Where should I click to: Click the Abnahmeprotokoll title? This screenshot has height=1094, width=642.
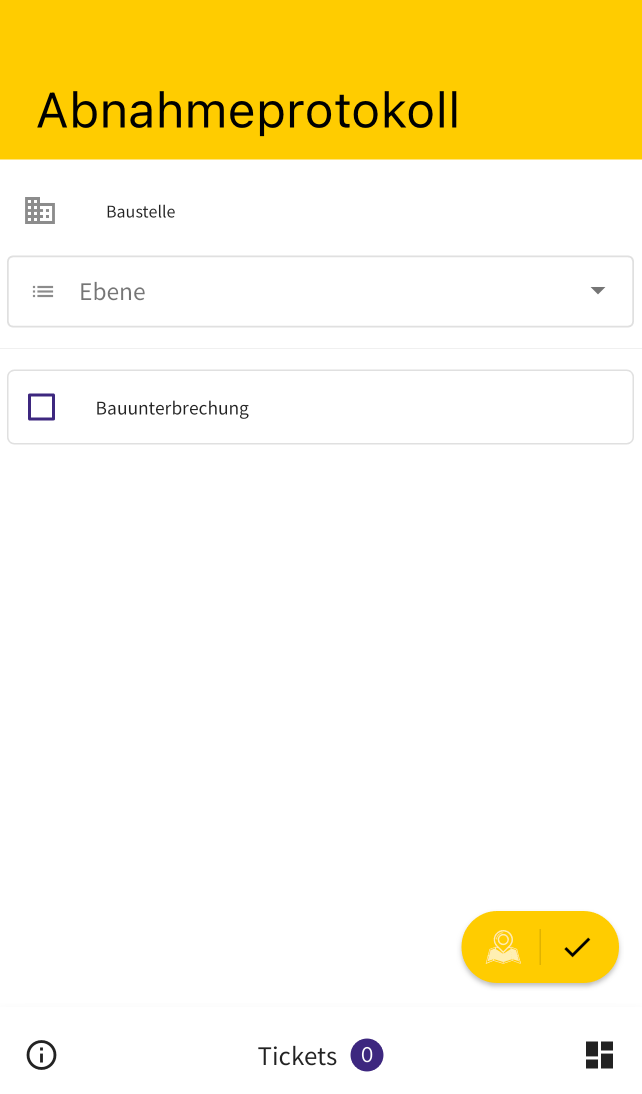pyautogui.click(x=248, y=112)
